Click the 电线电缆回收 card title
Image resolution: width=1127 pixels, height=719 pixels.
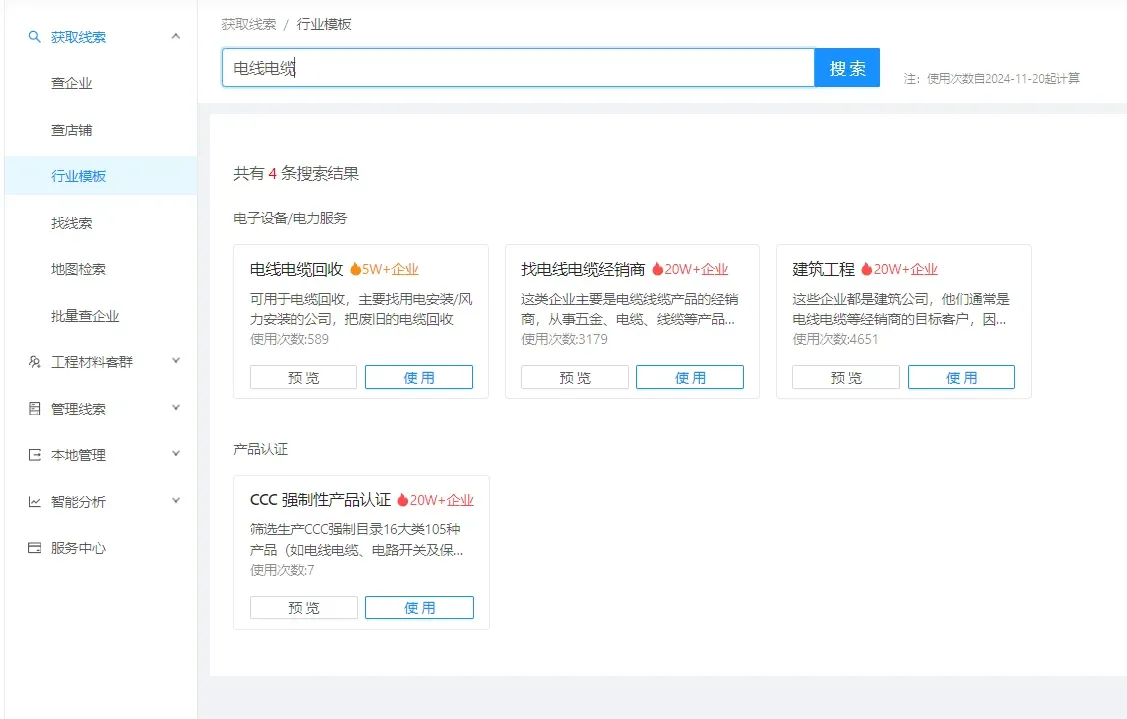[x=296, y=270]
